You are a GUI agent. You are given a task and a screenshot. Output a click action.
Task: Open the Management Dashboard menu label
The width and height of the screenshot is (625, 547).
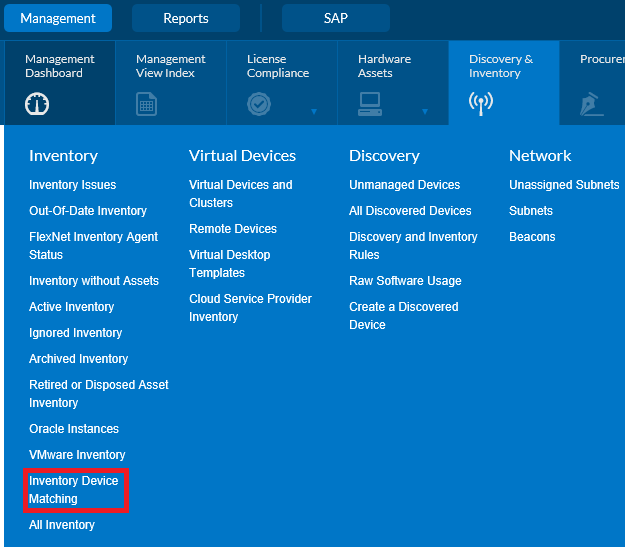tap(60, 66)
